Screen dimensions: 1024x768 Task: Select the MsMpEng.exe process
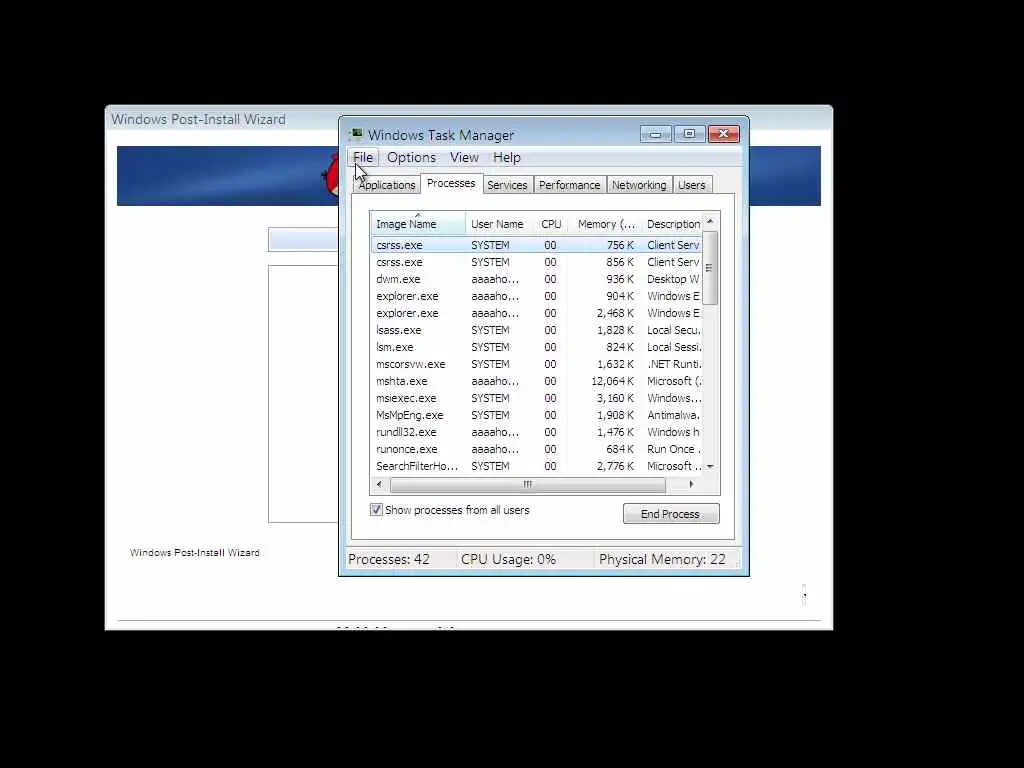click(538, 415)
